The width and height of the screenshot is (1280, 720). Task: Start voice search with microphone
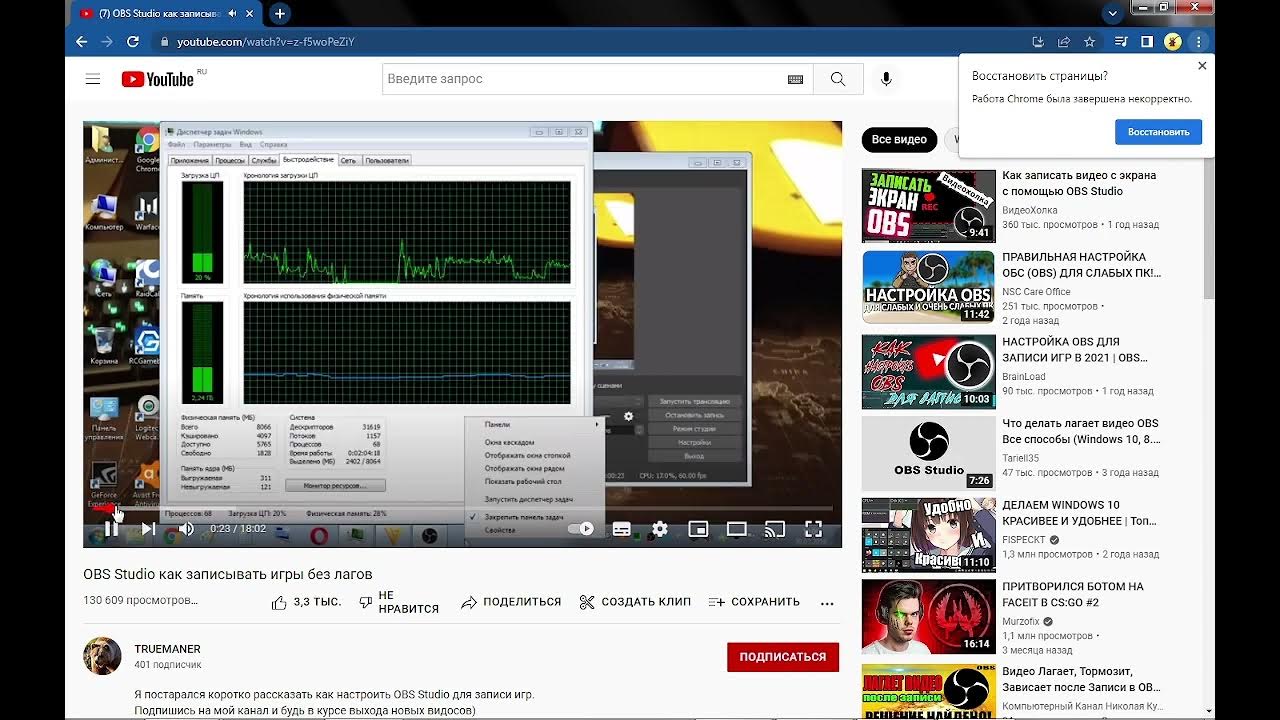pyautogui.click(x=886, y=79)
